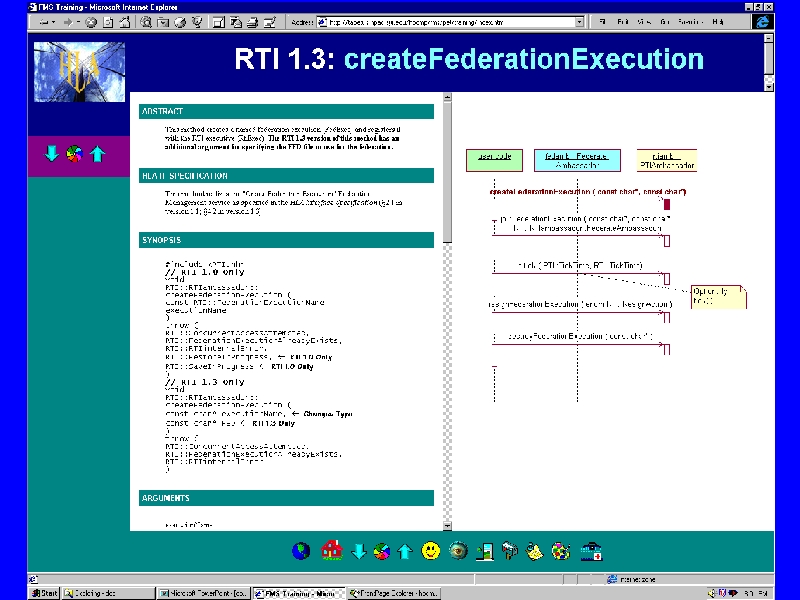Image resolution: width=800 pixels, height=600 pixels.
Task: Click the red house icon in the bottom bar
Action: point(332,551)
